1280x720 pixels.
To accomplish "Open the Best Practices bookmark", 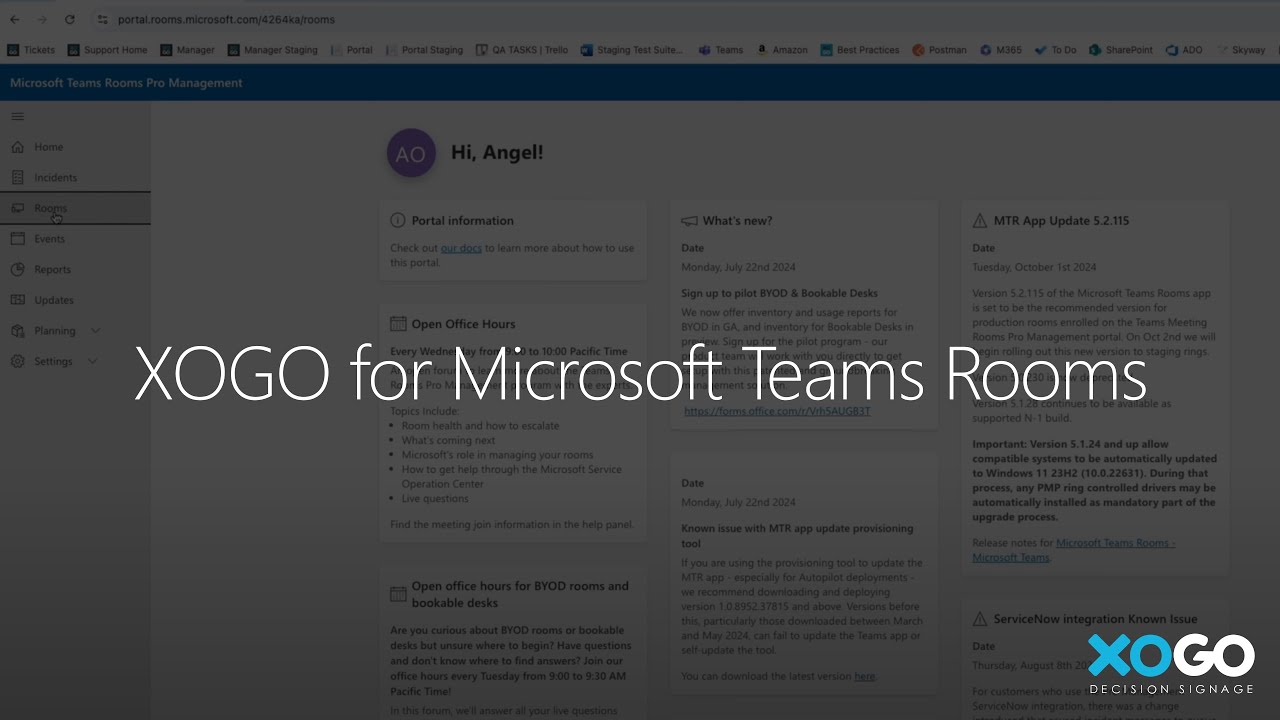I will click(860, 50).
